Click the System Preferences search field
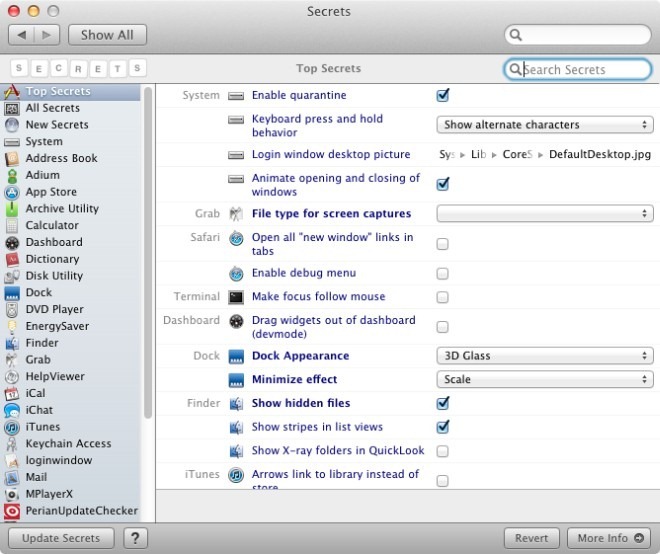660x554 pixels. tap(578, 35)
